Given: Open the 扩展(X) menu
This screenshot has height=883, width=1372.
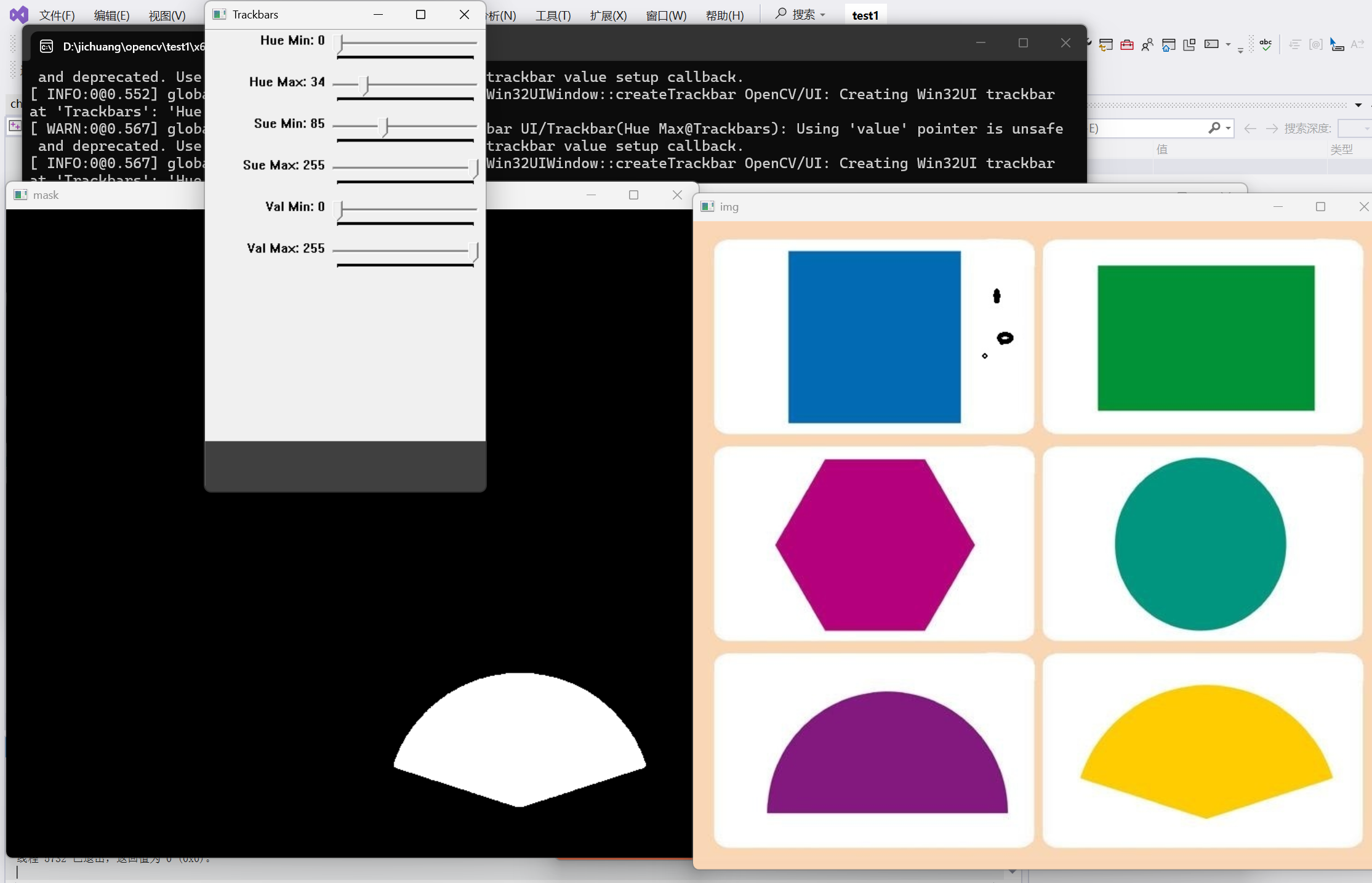Looking at the screenshot, I should click(608, 15).
